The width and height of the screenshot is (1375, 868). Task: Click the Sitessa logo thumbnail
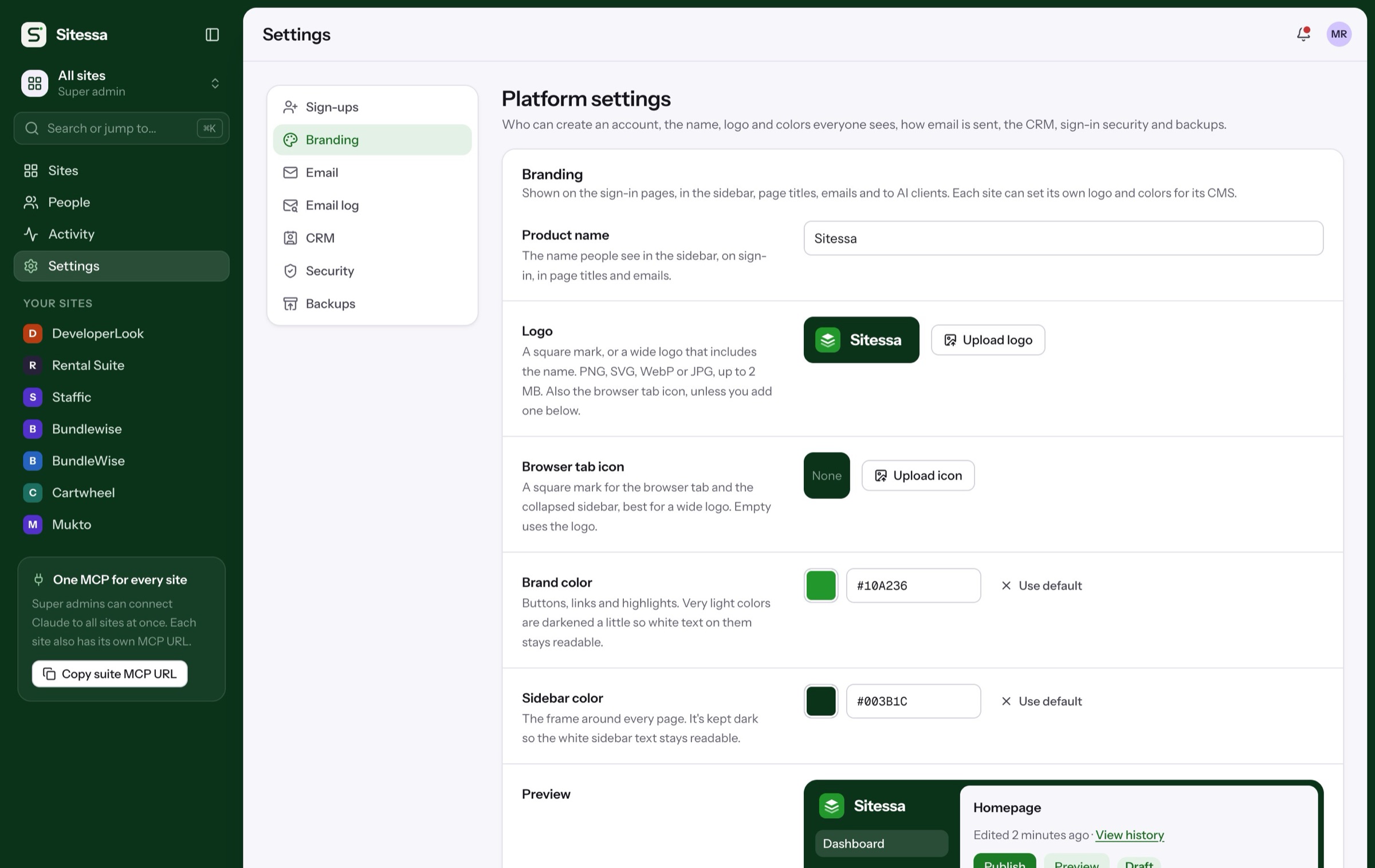click(861, 340)
